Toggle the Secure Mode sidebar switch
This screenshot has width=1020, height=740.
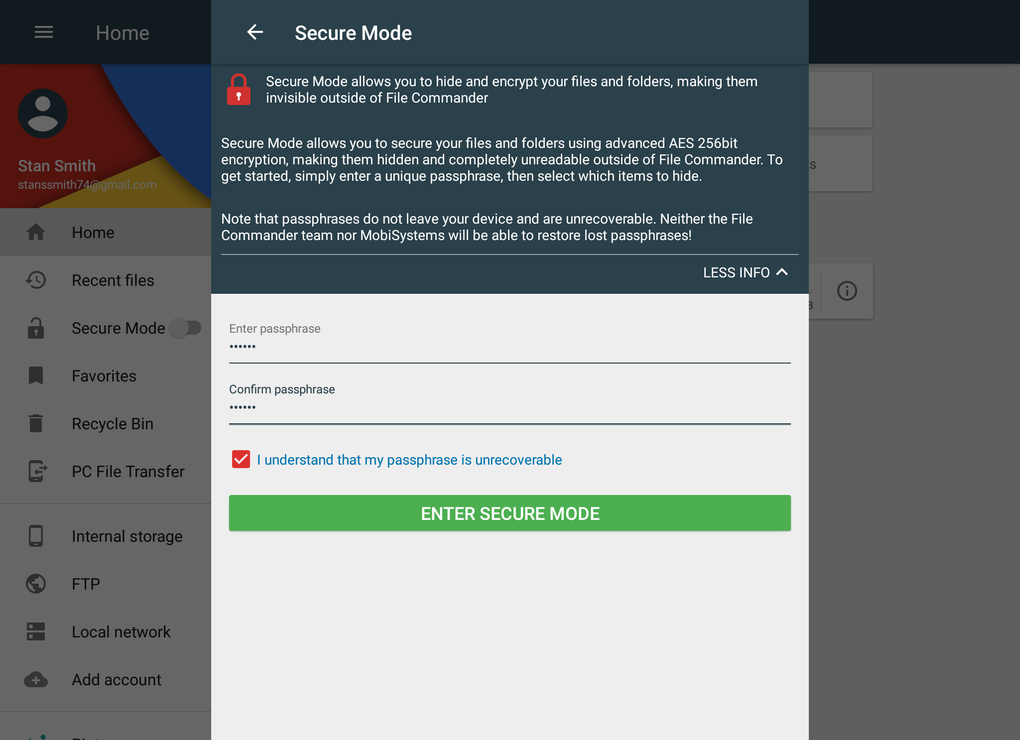click(184, 328)
